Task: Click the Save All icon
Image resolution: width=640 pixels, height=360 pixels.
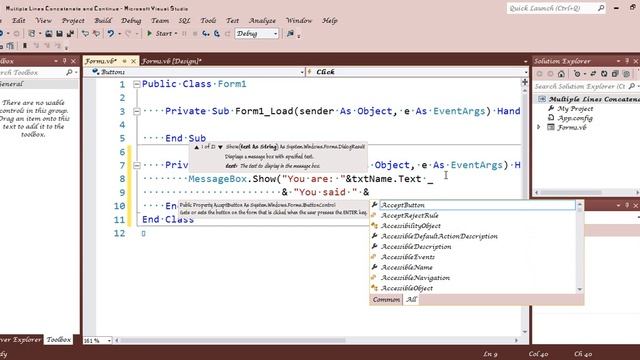Action: click(70, 33)
